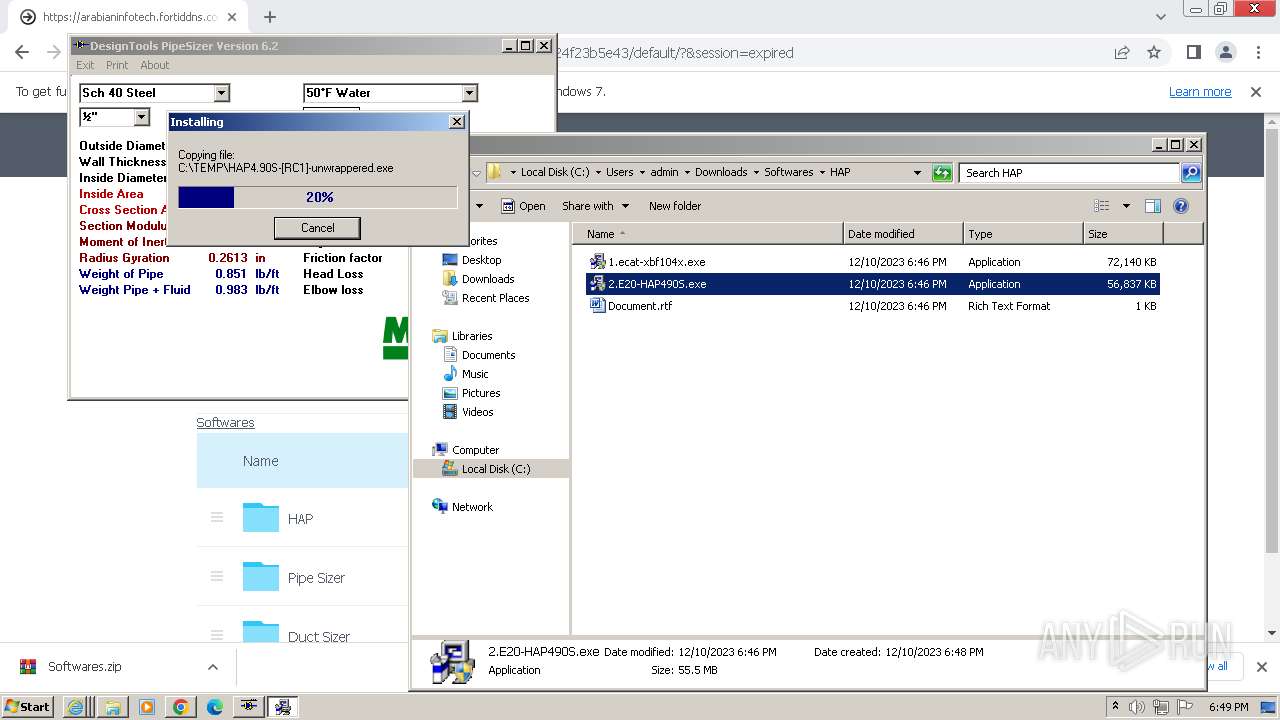
Task: Switch to PipeSizer taskbar button
Action: 249,707
